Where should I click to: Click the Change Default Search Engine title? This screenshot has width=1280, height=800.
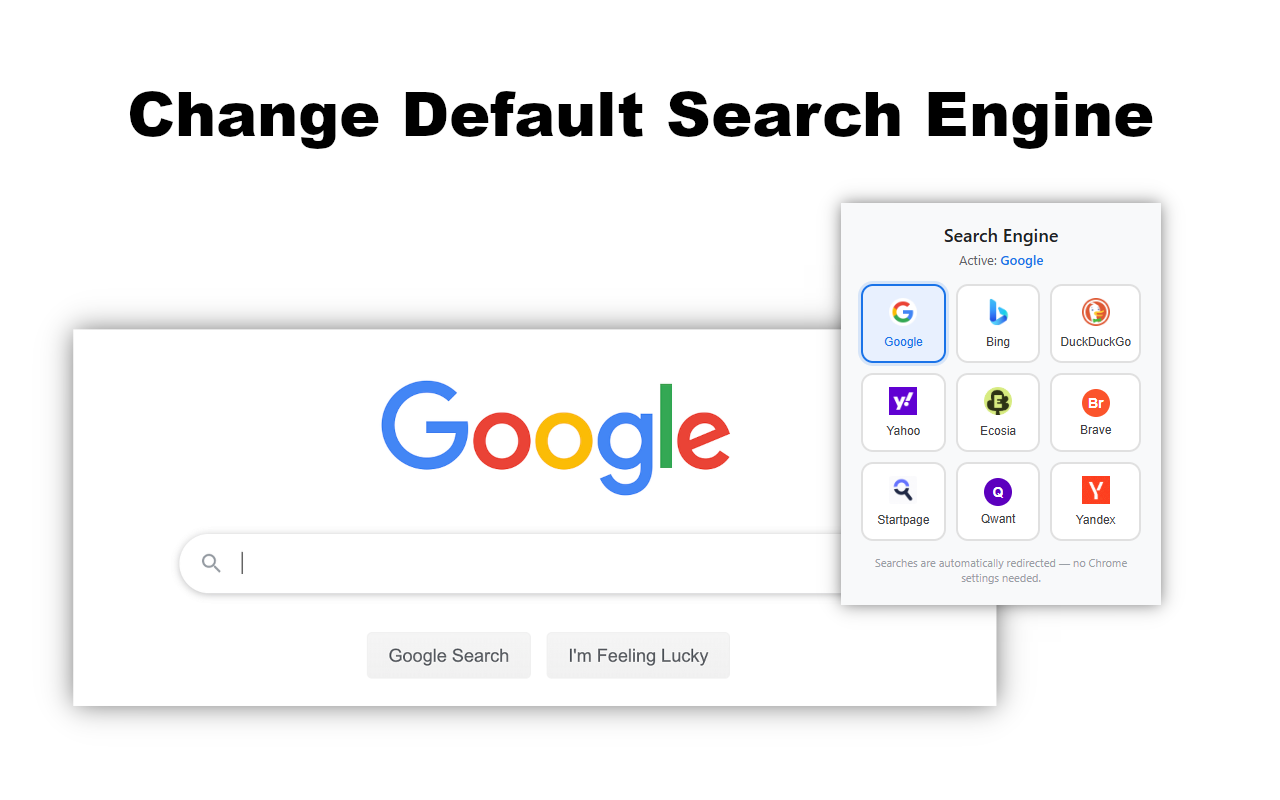641,116
